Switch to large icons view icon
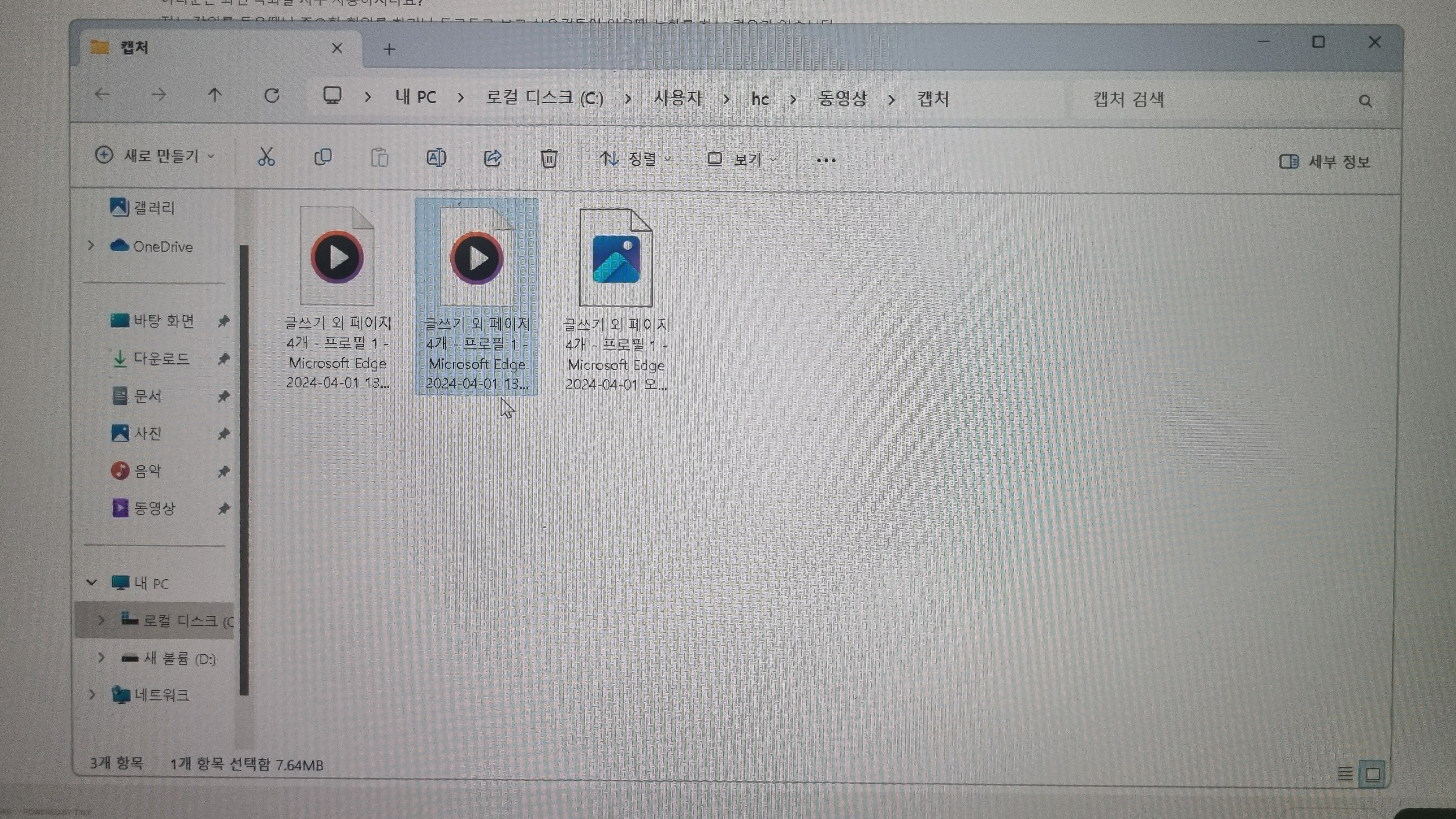1456x819 pixels. point(1372,774)
